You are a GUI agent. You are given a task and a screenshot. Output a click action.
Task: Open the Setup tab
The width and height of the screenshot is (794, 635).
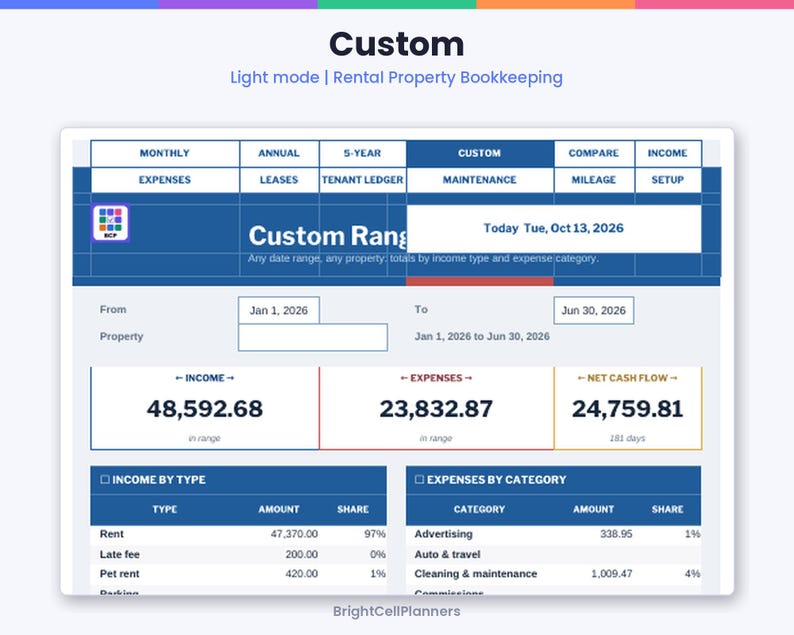click(667, 180)
